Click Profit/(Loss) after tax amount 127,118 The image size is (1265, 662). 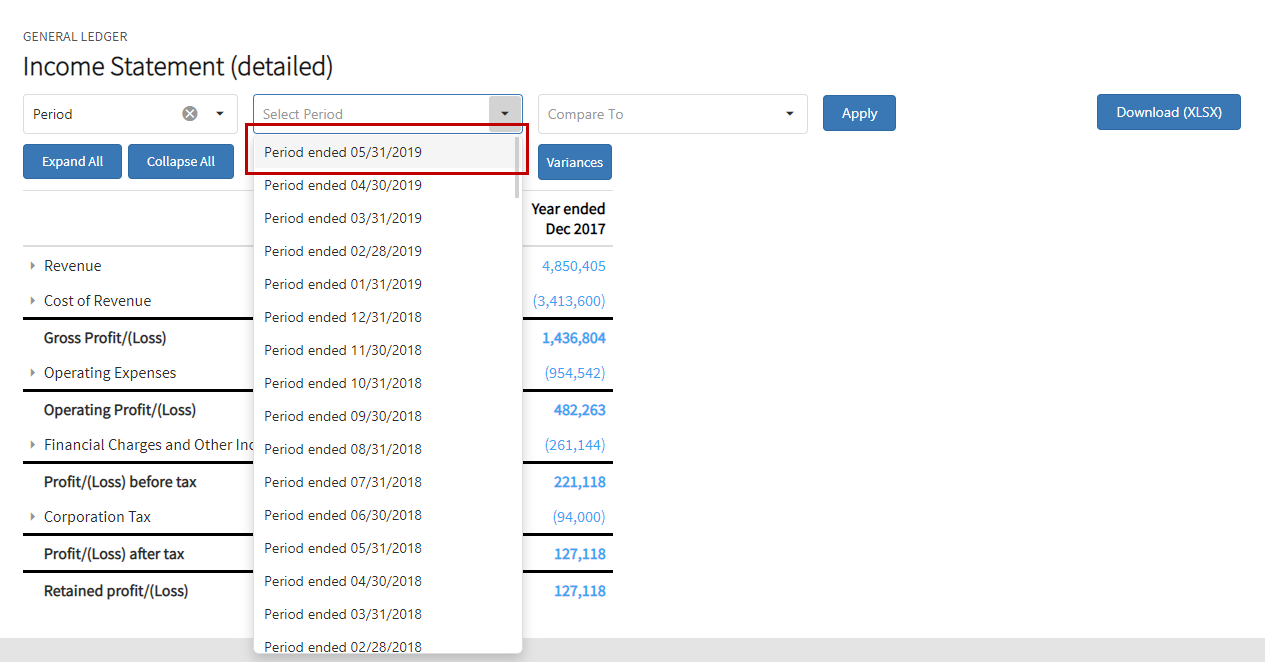click(x=580, y=554)
